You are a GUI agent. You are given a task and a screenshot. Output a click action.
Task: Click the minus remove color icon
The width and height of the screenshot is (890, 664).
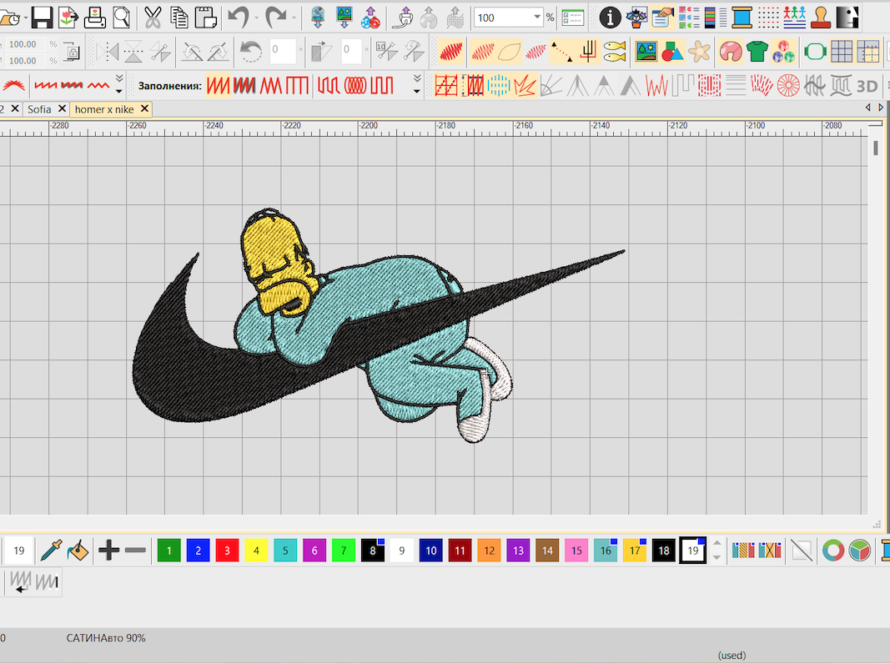coord(135,550)
